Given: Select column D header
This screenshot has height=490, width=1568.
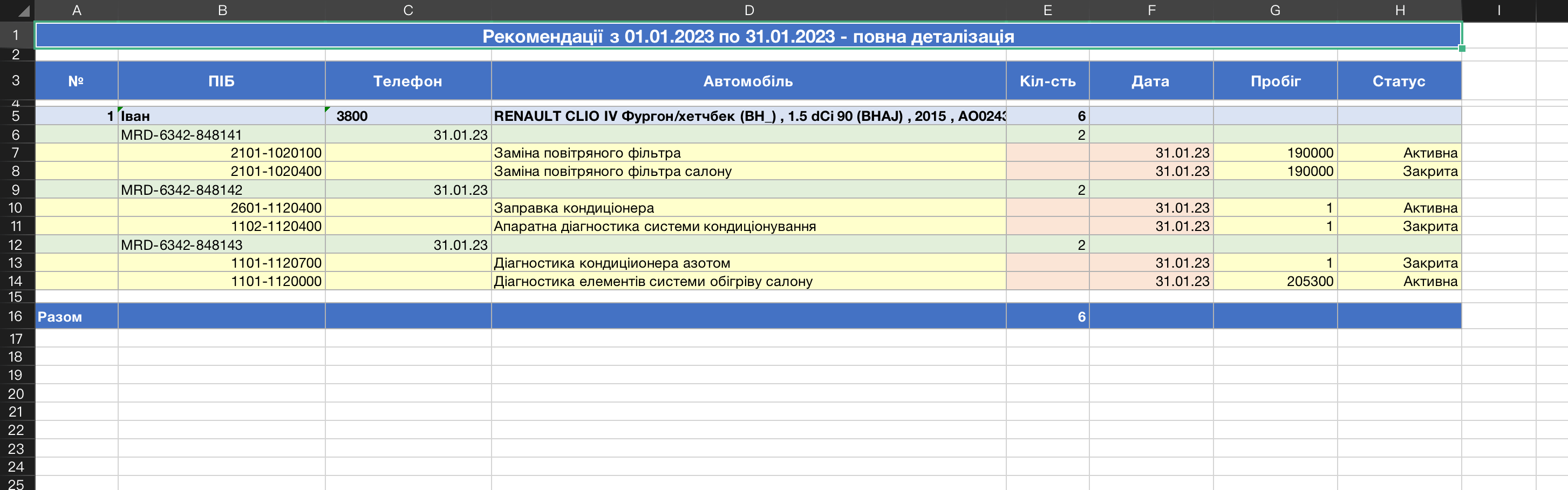Looking at the screenshot, I should click(749, 10).
